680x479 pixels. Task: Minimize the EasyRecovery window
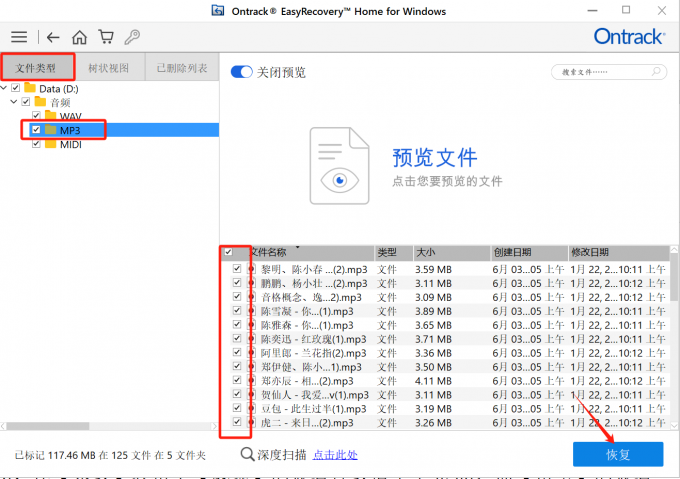pyautogui.click(x=592, y=10)
